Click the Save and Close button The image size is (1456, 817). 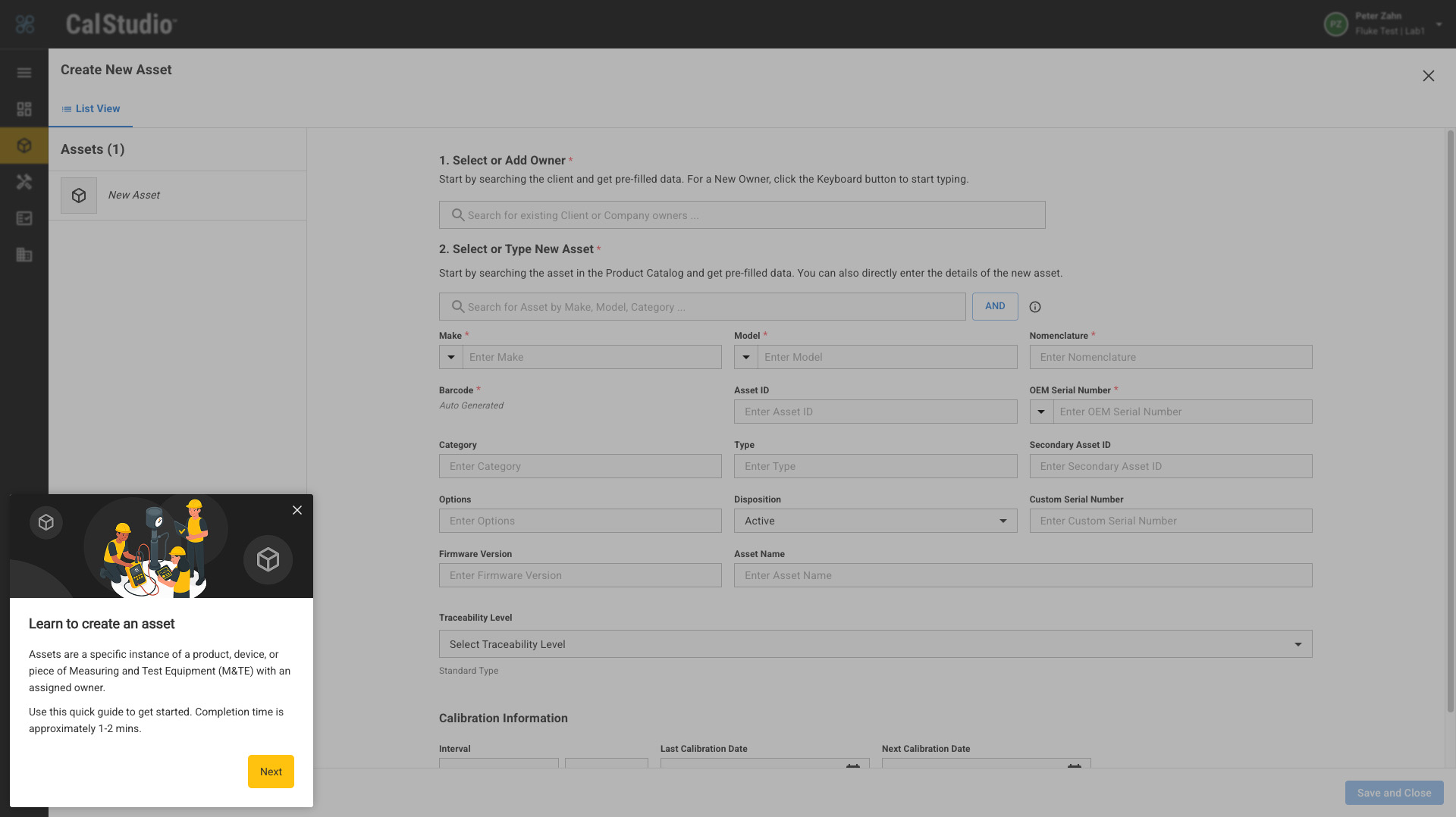point(1394,793)
